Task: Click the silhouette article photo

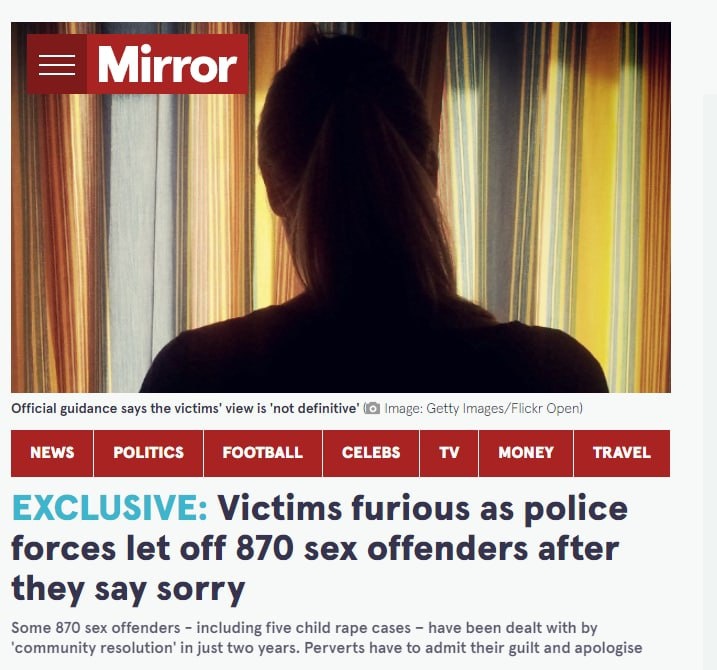Action: coord(341,207)
